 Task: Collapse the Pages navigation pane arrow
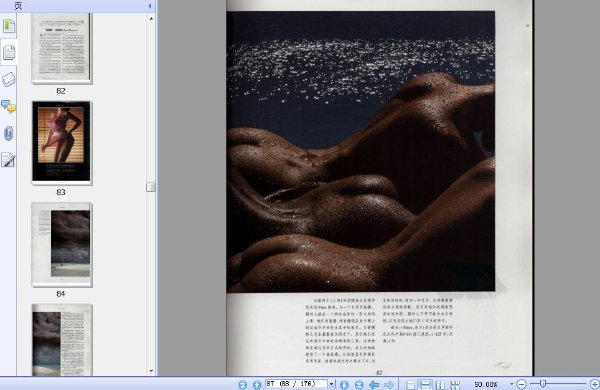150,6
